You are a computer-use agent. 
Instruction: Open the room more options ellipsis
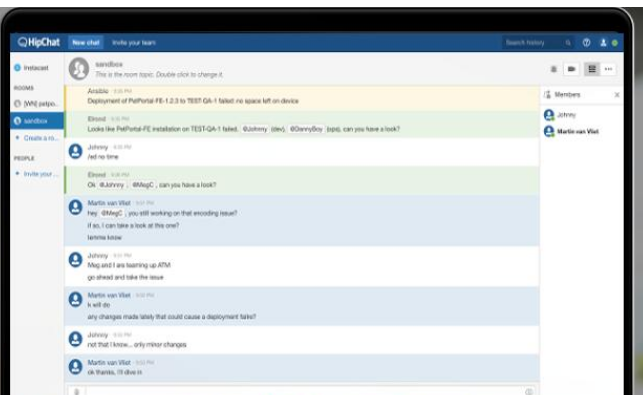(609, 69)
